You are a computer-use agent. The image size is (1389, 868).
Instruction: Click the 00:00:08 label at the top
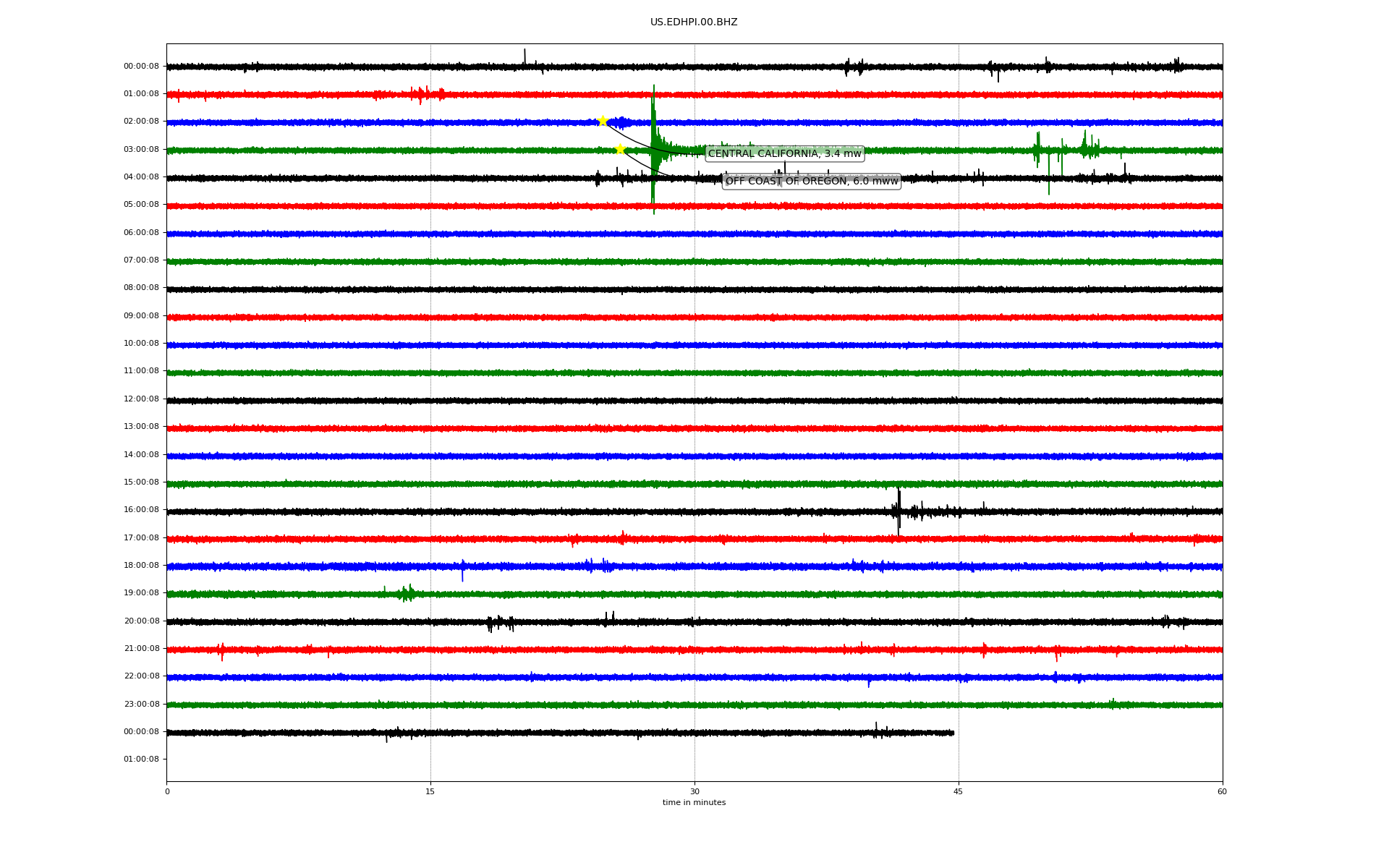point(141,67)
